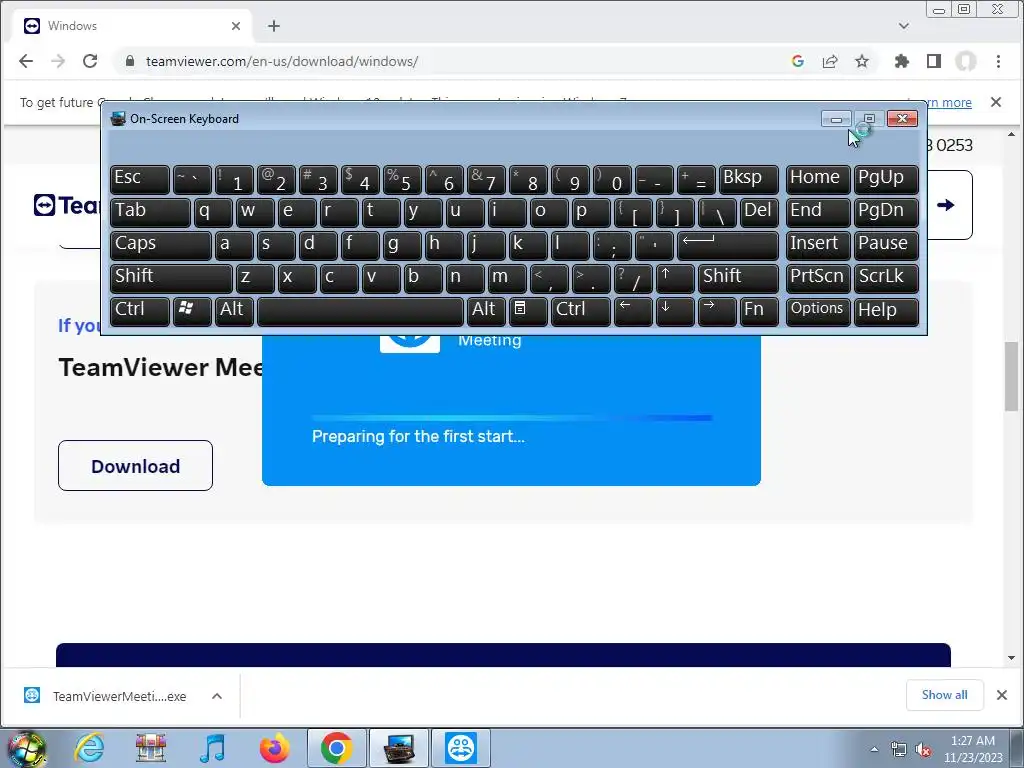1024x768 pixels.
Task: Click the muted volume tray icon
Action: pyautogui.click(x=923, y=750)
